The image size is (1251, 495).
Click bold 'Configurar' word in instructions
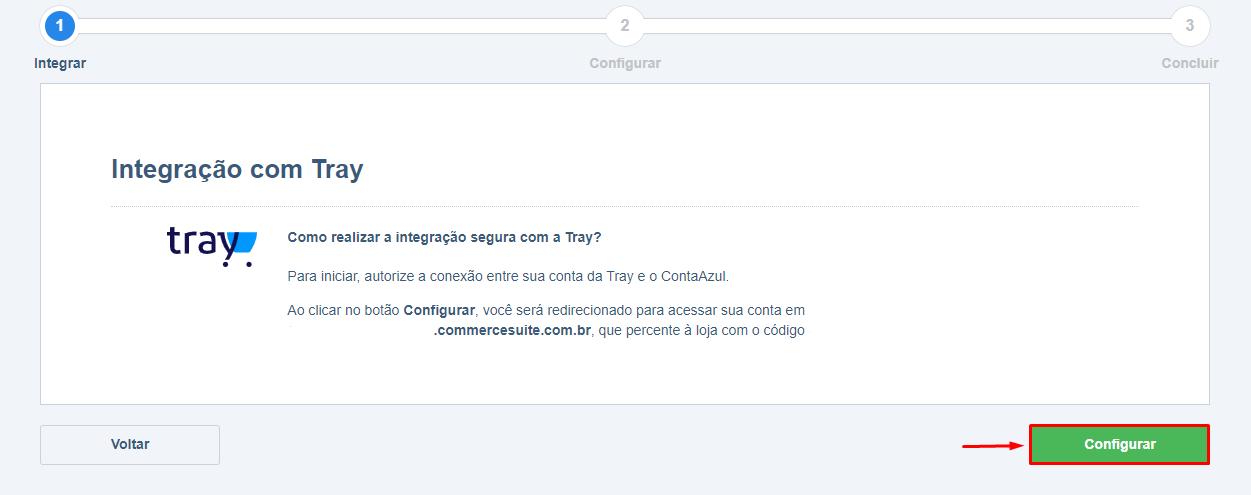(439, 310)
